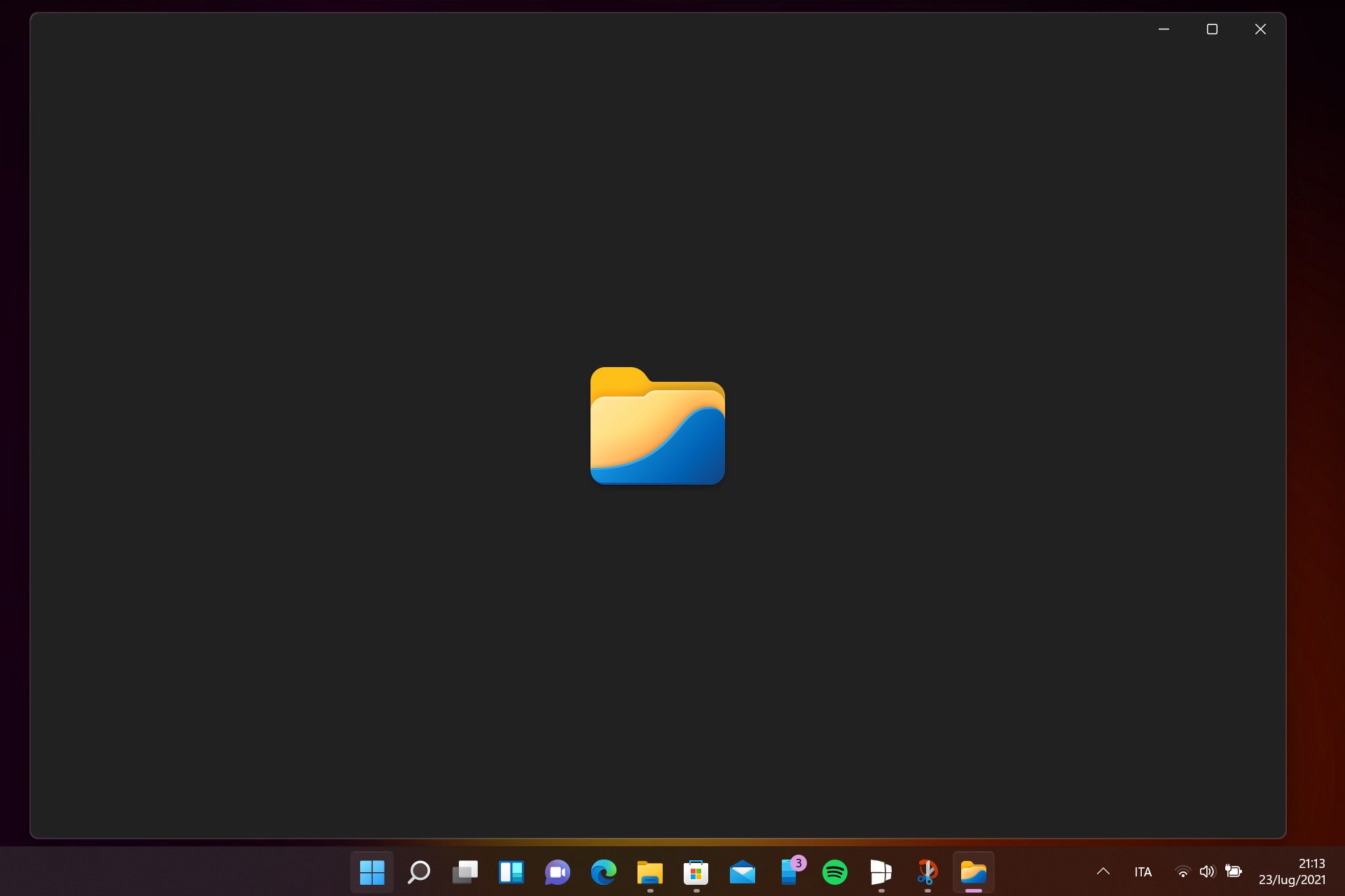Open clock and date 21:13 flyout
The width and height of the screenshot is (1345, 896).
[x=1292, y=871]
